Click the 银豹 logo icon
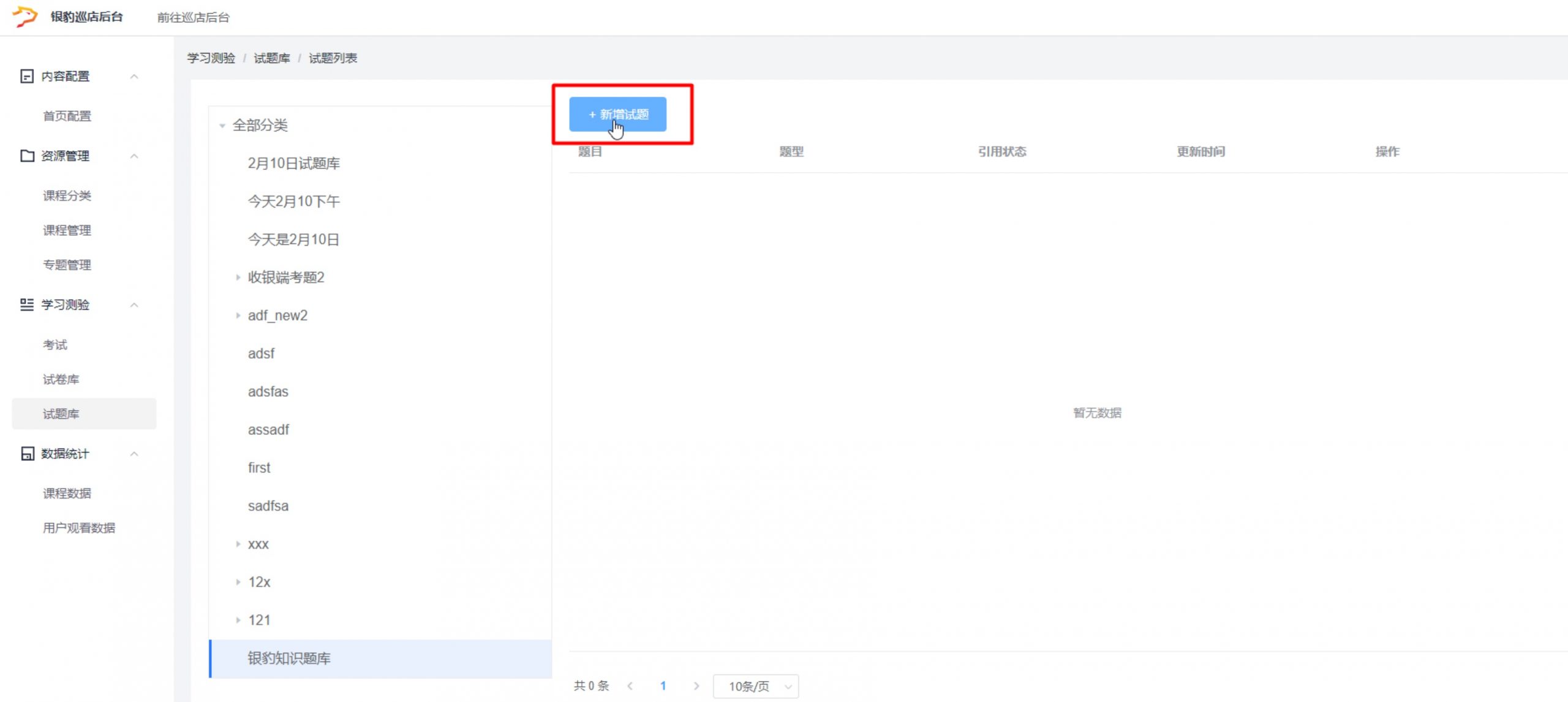The height and width of the screenshot is (702, 1568). (x=25, y=17)
